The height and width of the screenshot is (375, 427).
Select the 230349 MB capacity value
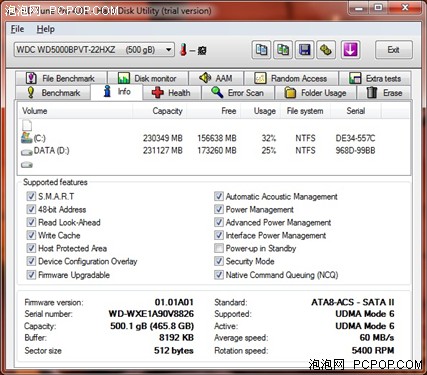163,138
